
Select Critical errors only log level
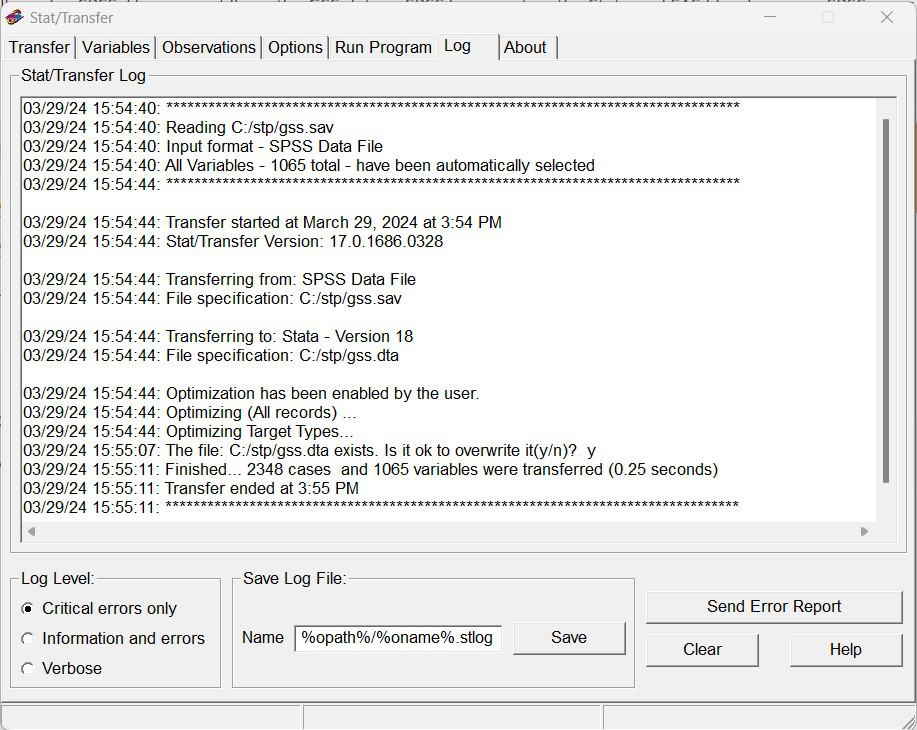(x=98, y=608)
